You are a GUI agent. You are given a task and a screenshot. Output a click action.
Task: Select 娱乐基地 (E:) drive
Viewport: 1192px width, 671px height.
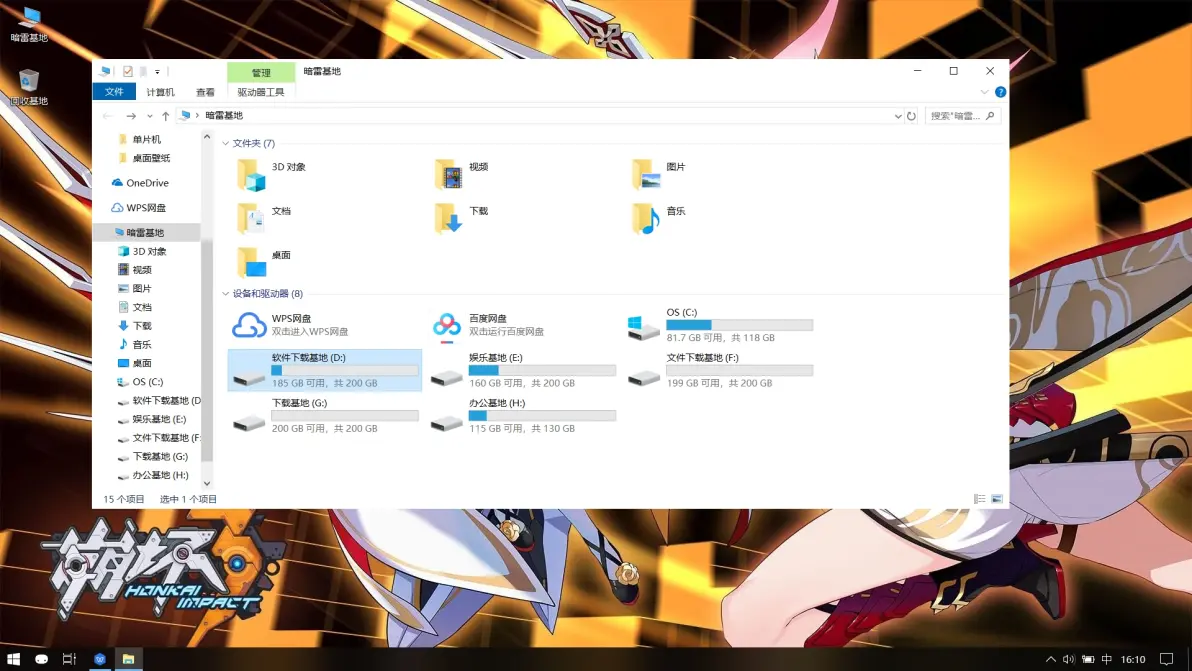[x=523, y=370]
